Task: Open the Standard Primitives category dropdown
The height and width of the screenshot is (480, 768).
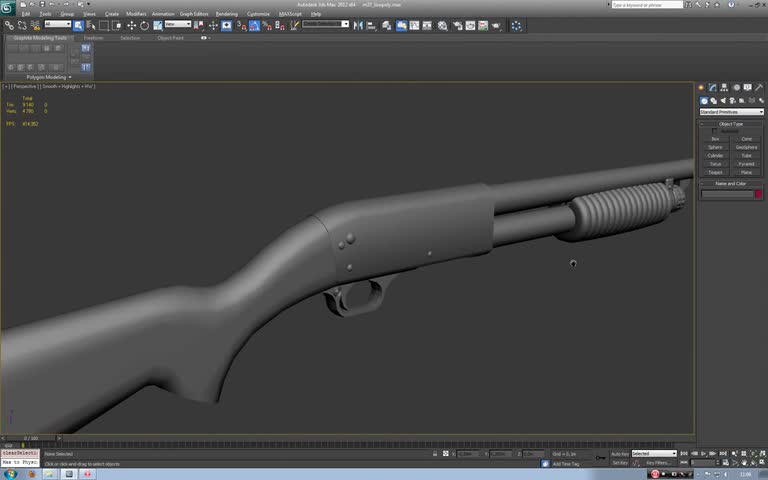Action: 731,112
